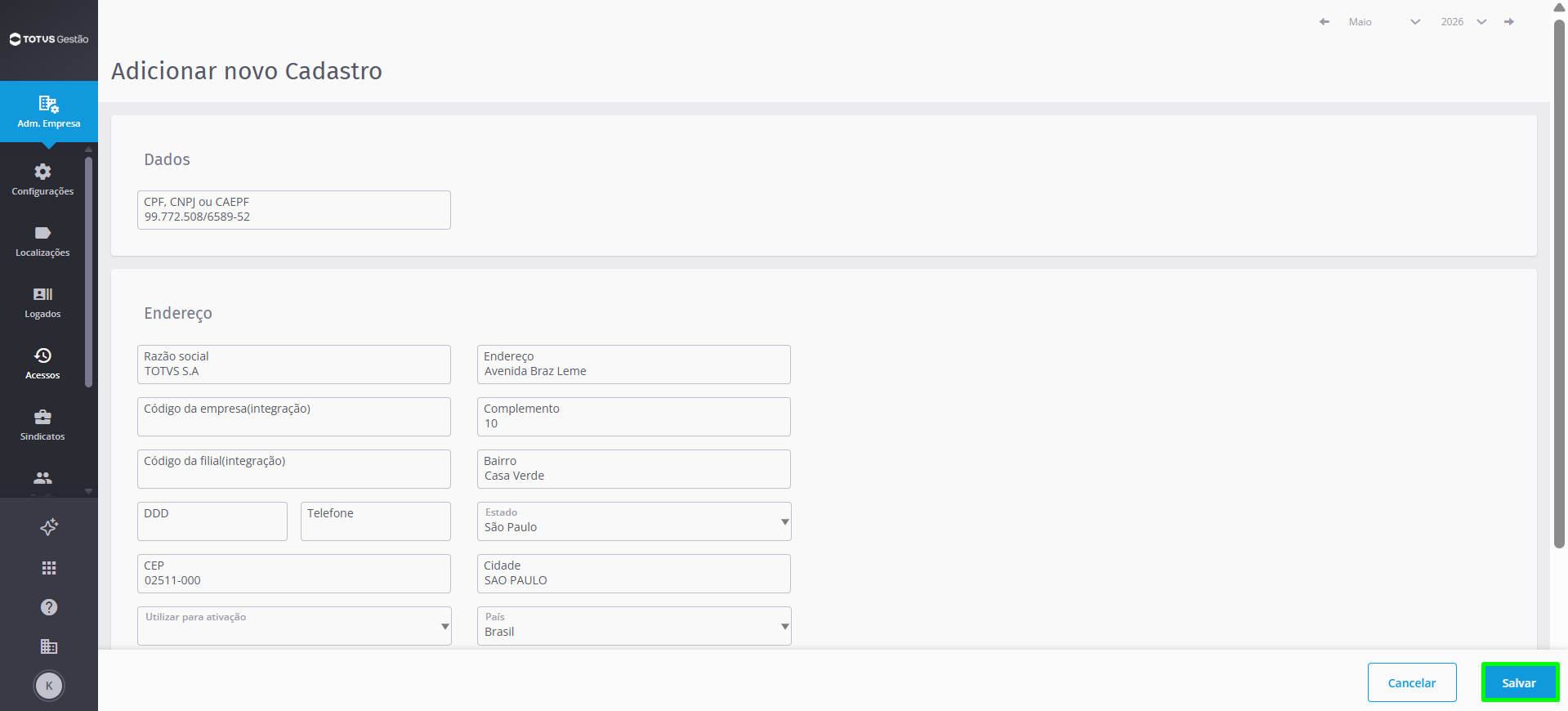Image resolution: width=1568 pixels, height=711 pixels.
Task: Click the company building icon
Action: click(49, 646)
